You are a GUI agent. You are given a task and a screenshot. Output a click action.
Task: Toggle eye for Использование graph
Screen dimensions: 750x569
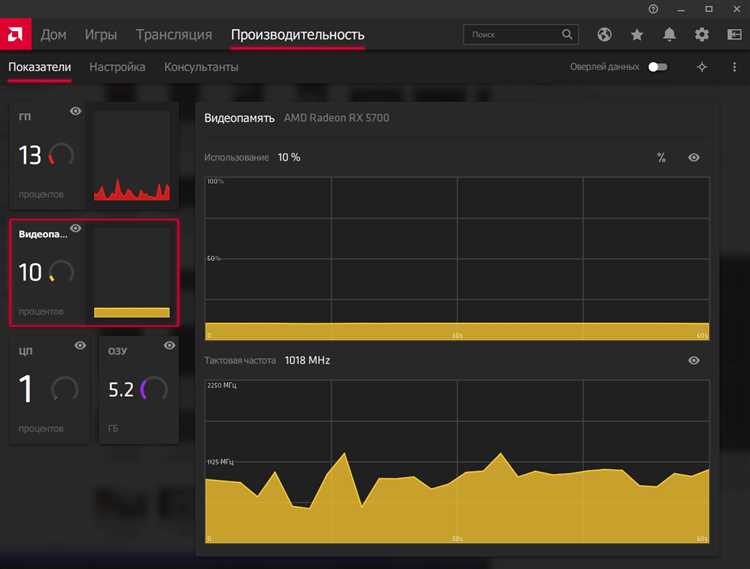point(694,157)
